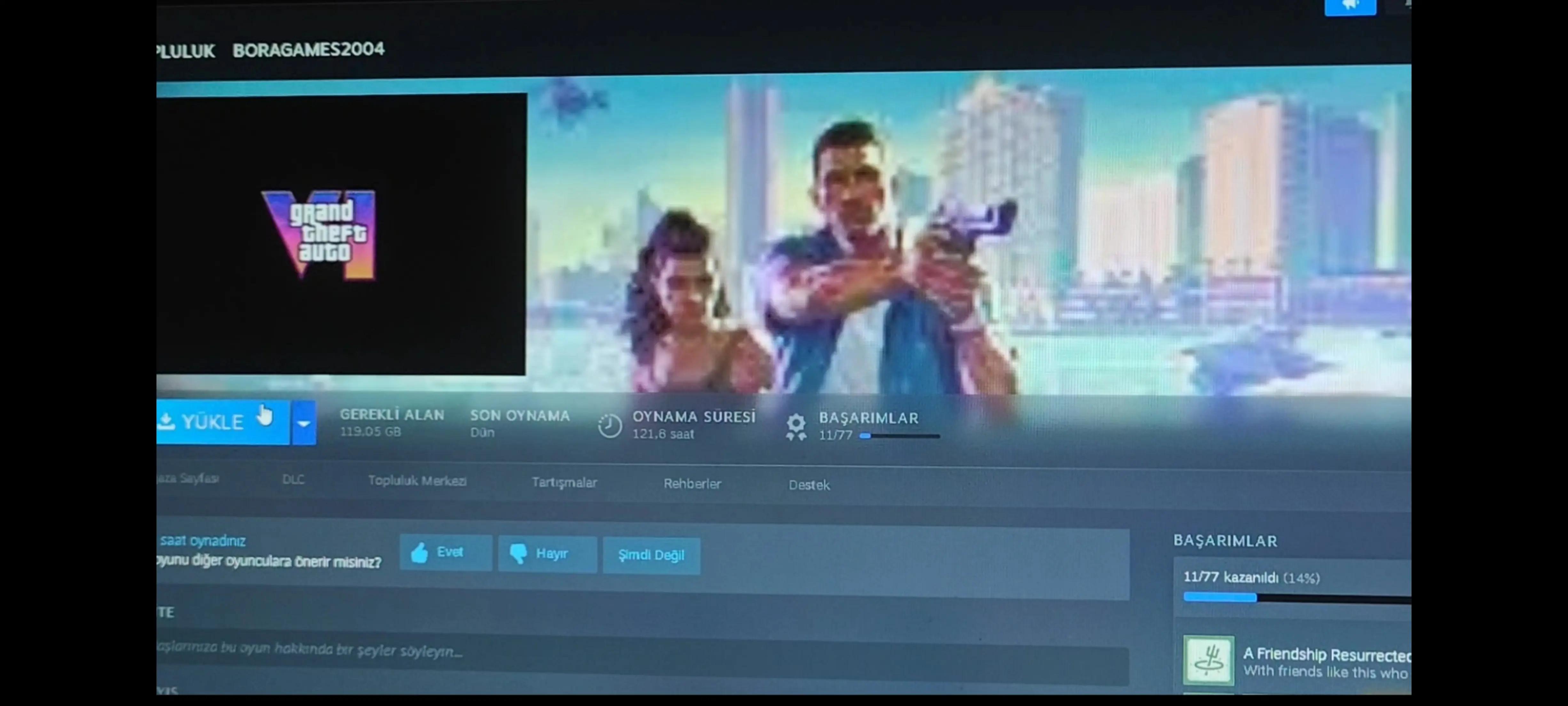
Task: Click the BAŞARIMLAR heading in the right panel
Action: [x=1225, y=540]
